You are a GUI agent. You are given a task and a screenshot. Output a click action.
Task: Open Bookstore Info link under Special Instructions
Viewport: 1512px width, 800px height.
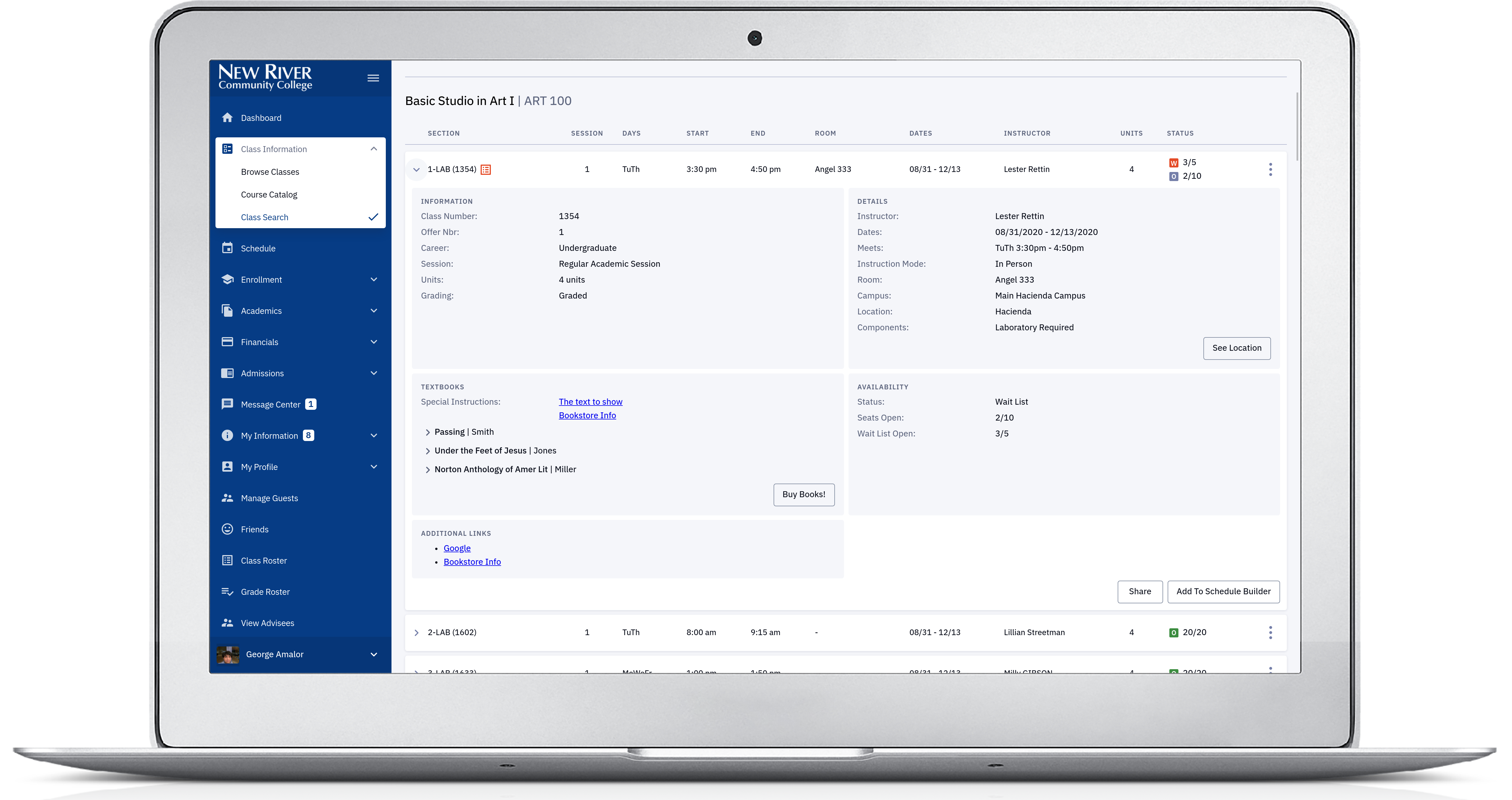click(x=587, y=415)
